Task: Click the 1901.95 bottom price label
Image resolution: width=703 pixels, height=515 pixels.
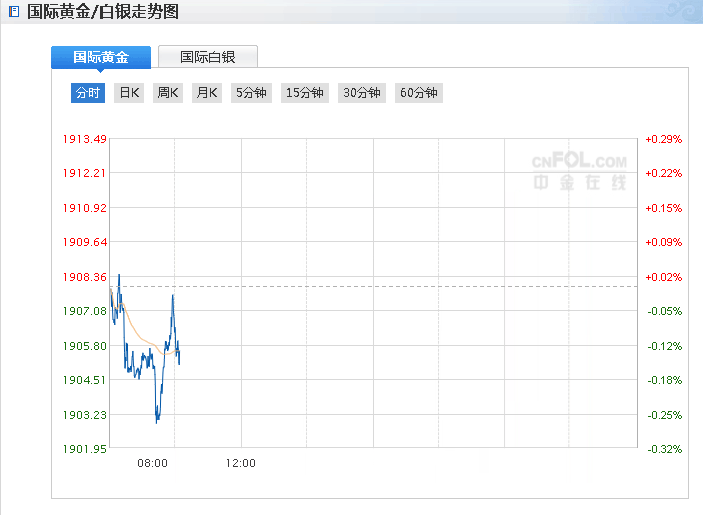Action: tap(85, 449)
